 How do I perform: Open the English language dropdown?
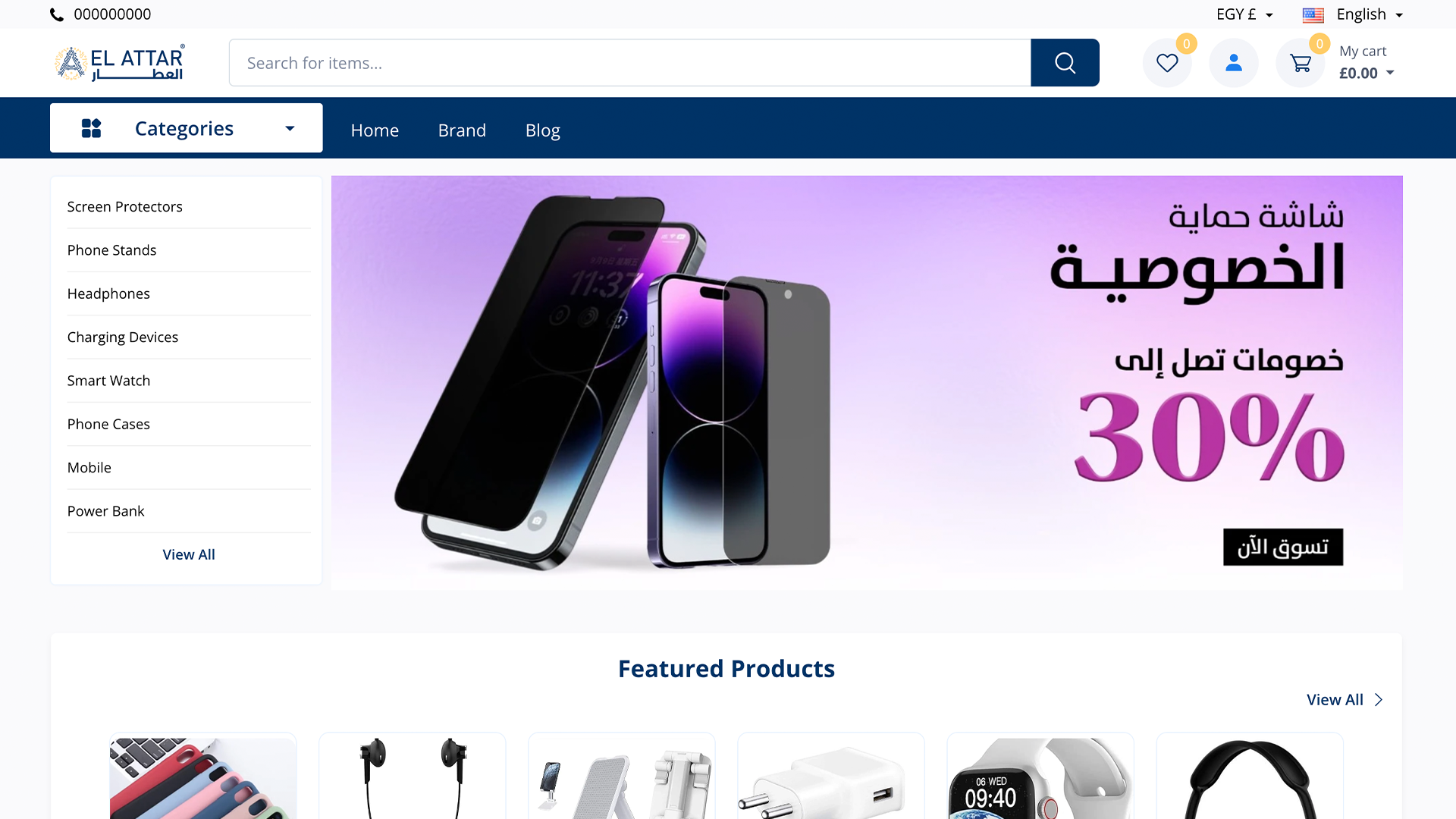(1370, 14)
